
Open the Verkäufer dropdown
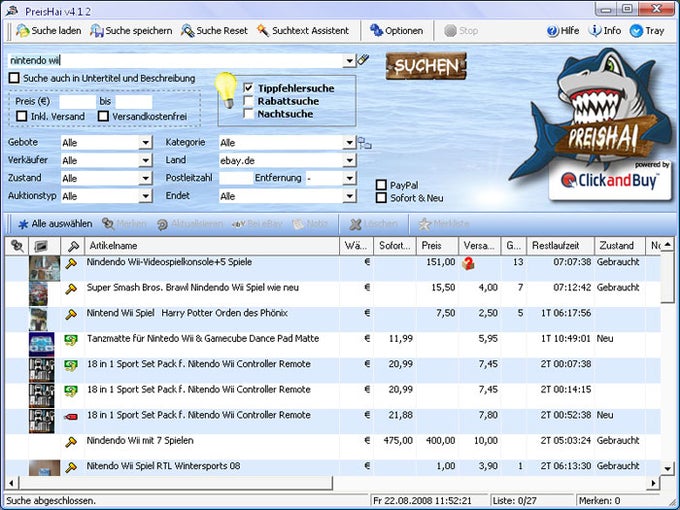coord(146,160)
